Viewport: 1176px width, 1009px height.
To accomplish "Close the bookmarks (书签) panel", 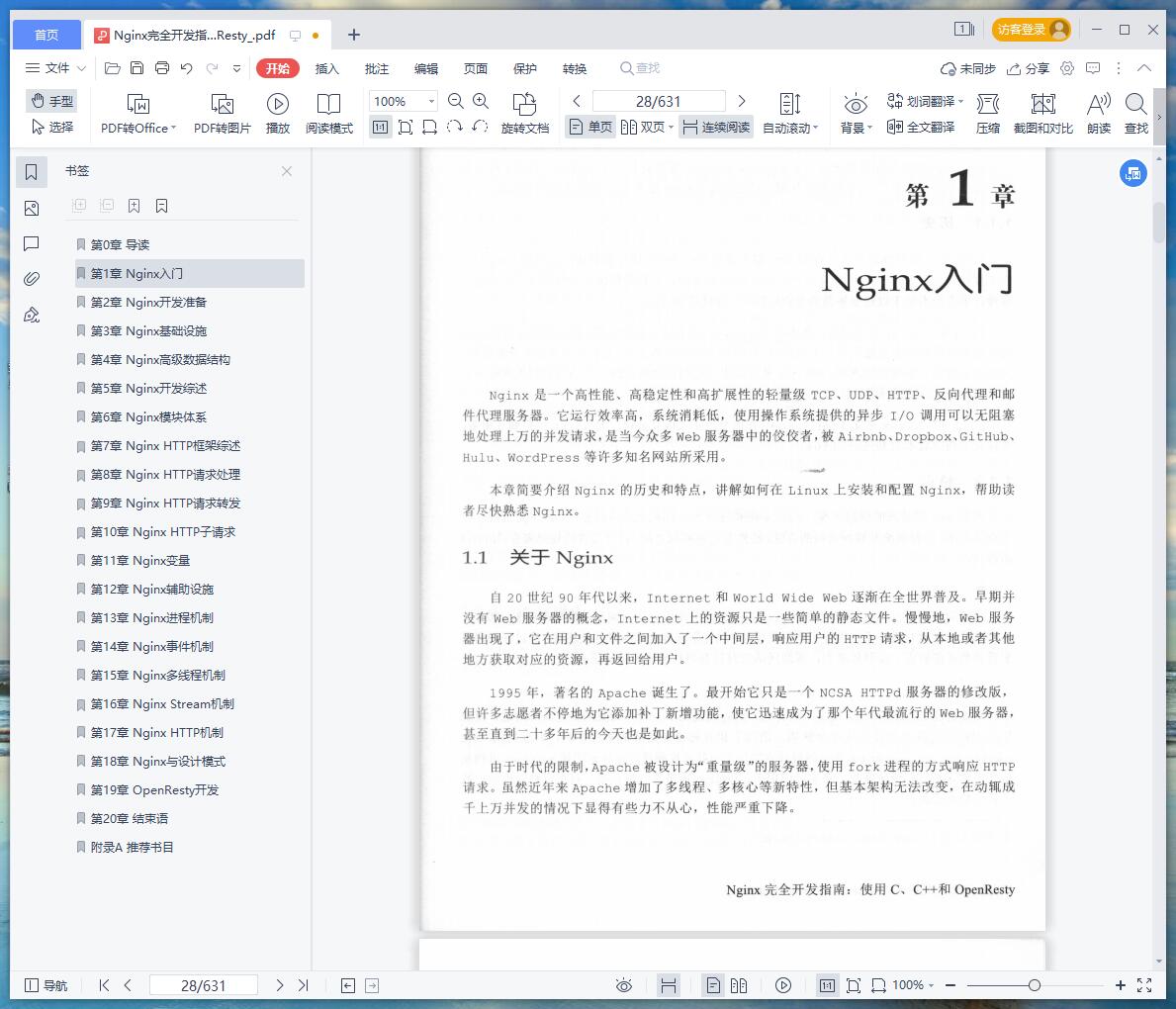I will pos(287,171).
